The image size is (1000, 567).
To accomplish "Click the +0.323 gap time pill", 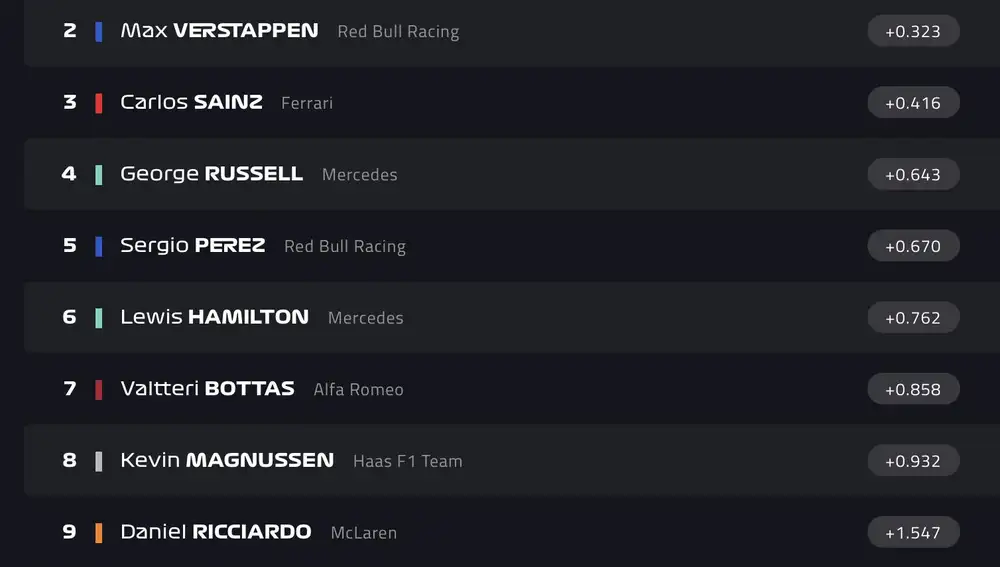I will 913,31.
